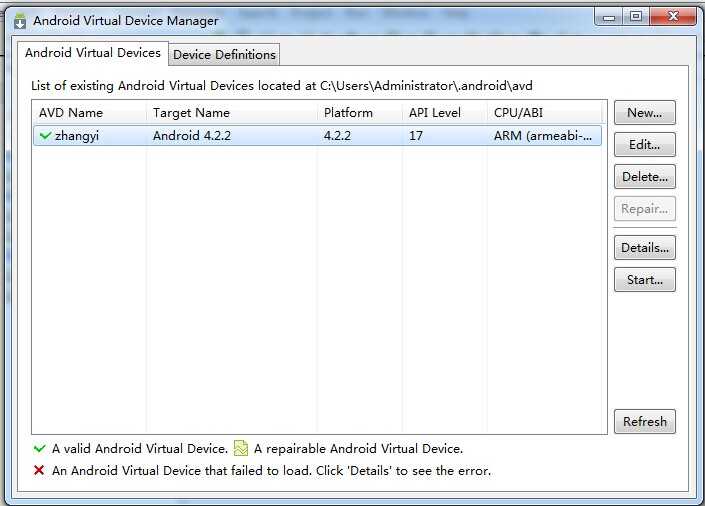The image size is (705, 506).
Task: Maximize the AVD Manager window
Action: (636, 17)
